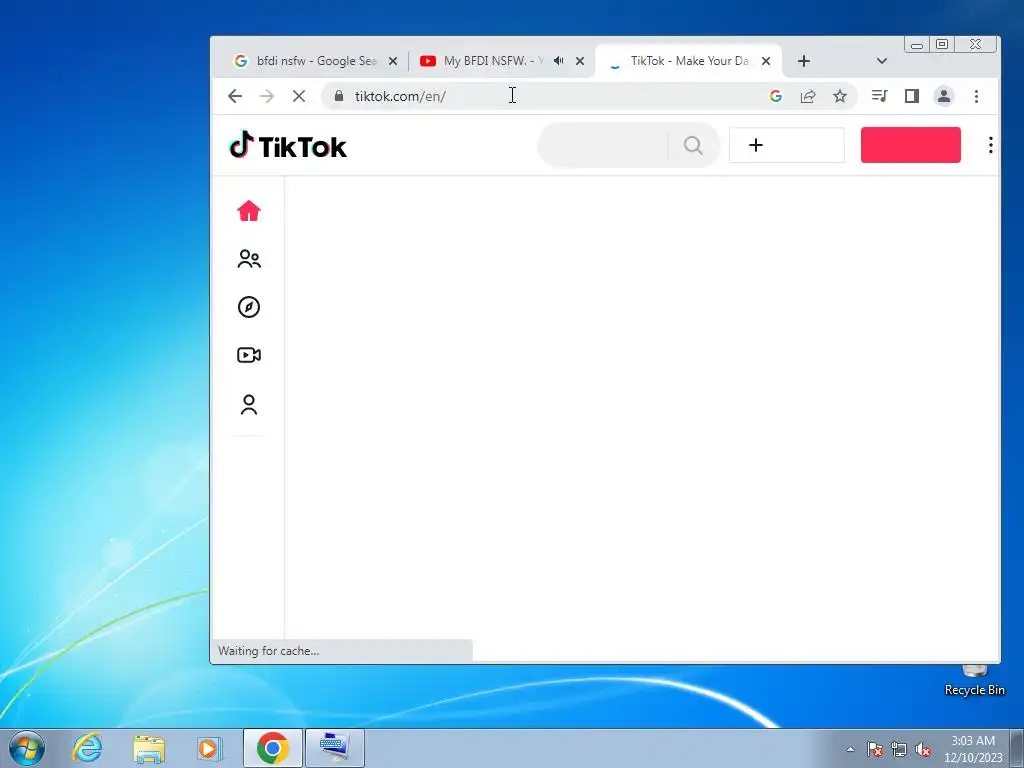Open Chrome media controls icon
The width and height of the screenshot is (1024, 768).
pyautogui.click(x=880, y=96)
